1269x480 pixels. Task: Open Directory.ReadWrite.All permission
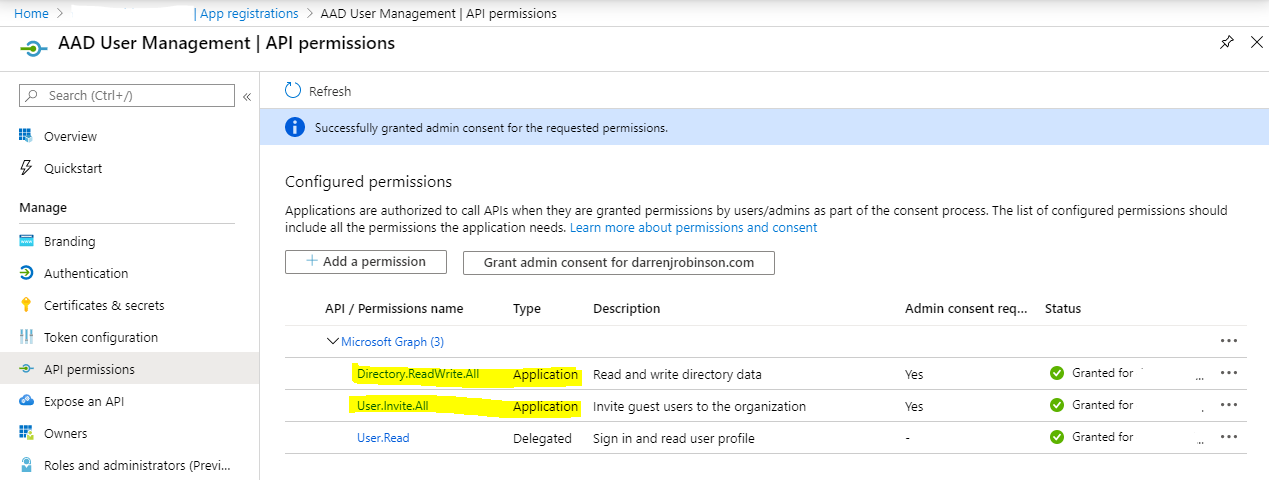click(418, 374)
